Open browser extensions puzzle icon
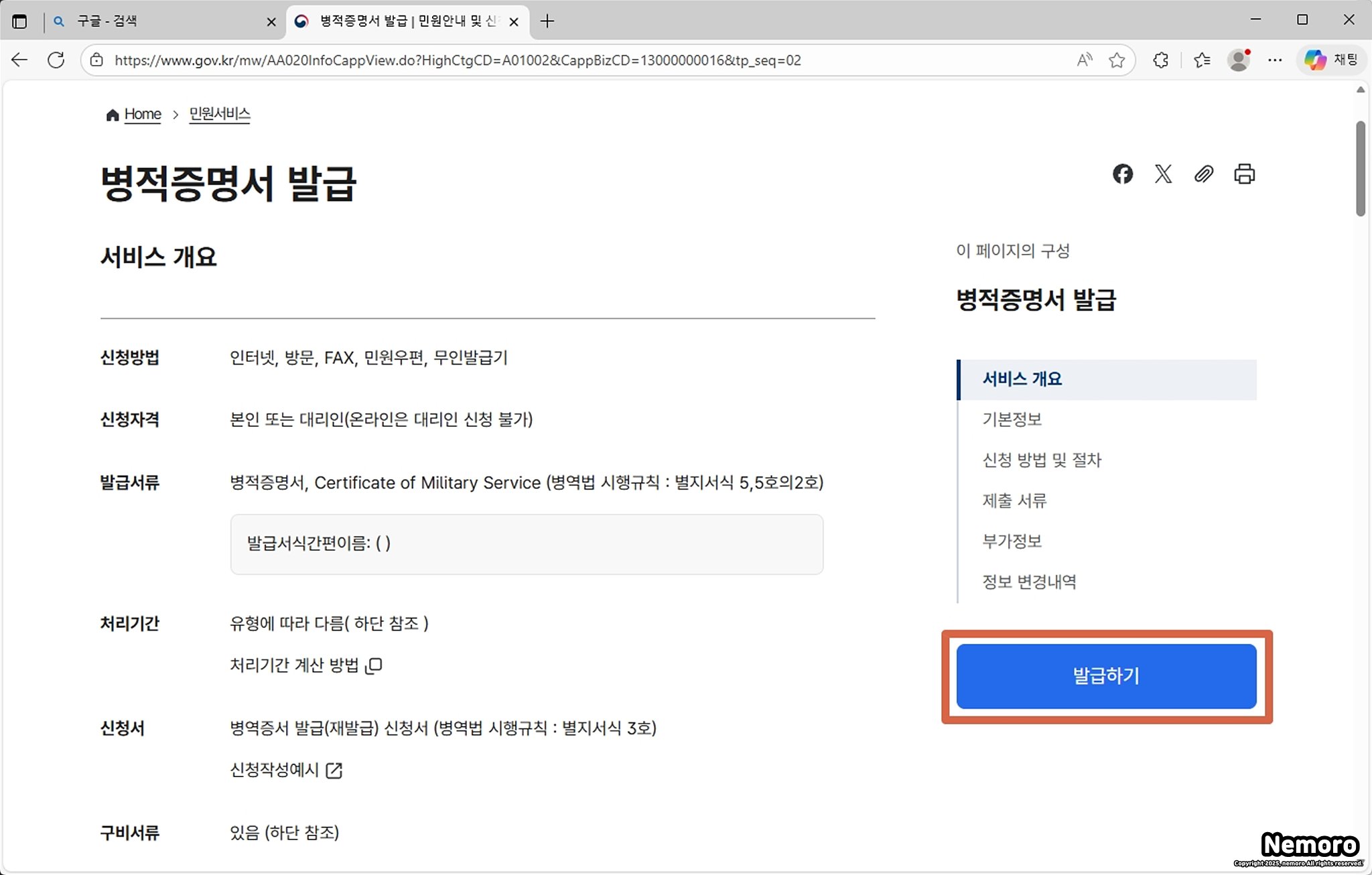This screenshot has height=875, width=1372. click(1161, 60)
